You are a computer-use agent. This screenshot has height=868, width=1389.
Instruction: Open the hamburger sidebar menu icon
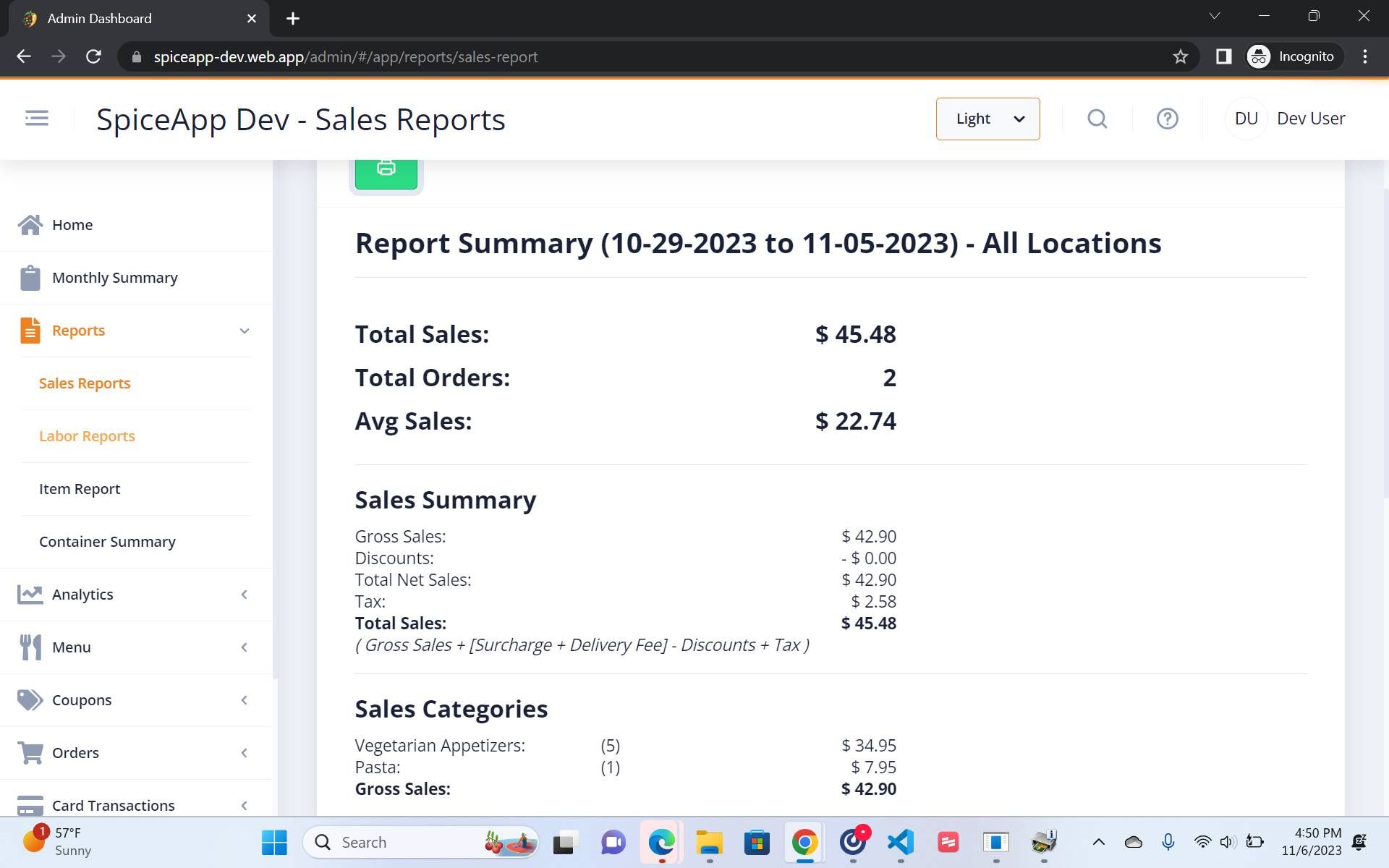(x=36, y=118)
